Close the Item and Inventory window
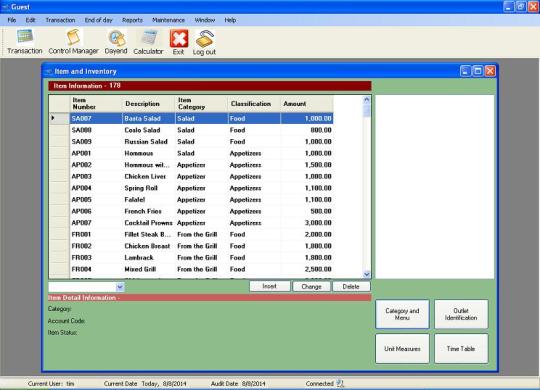 pos(490,71)
